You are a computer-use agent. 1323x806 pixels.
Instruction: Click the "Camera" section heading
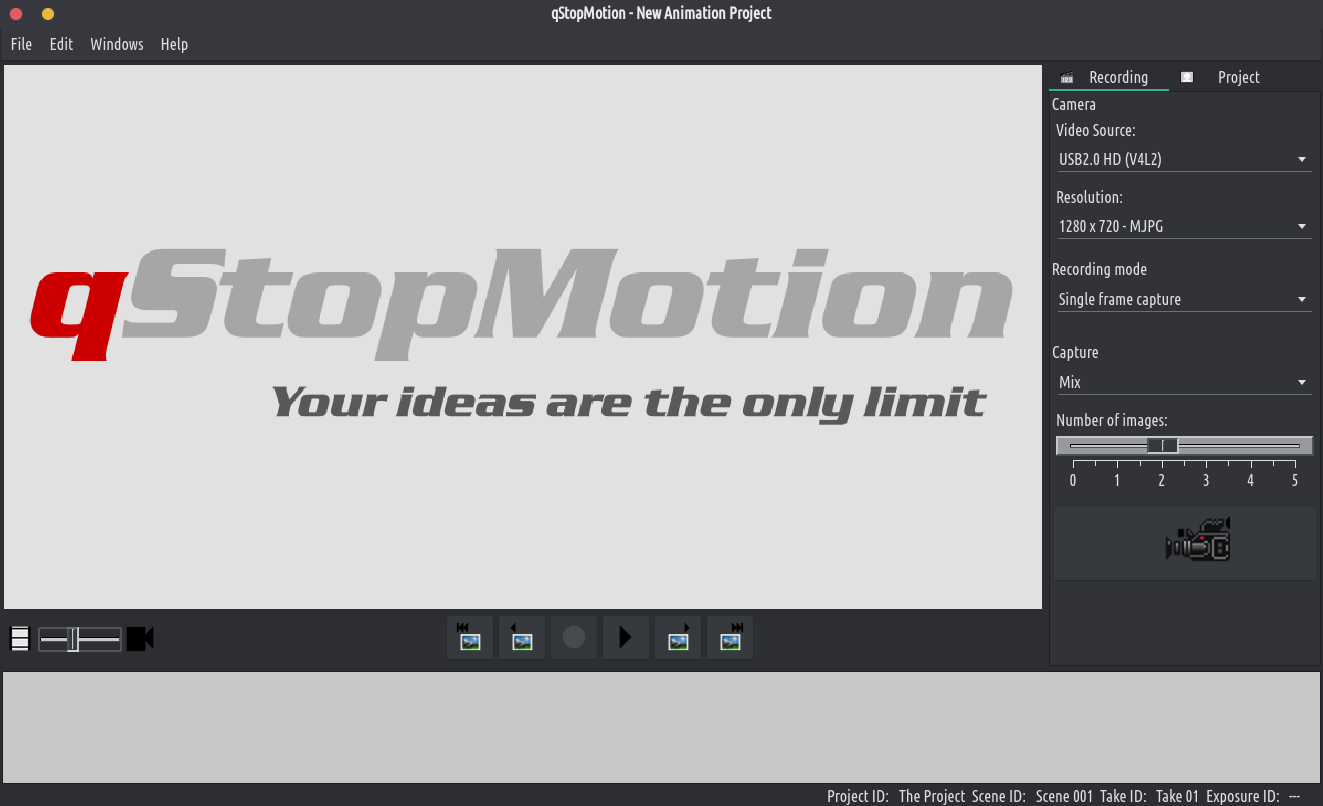[1074, 104]
